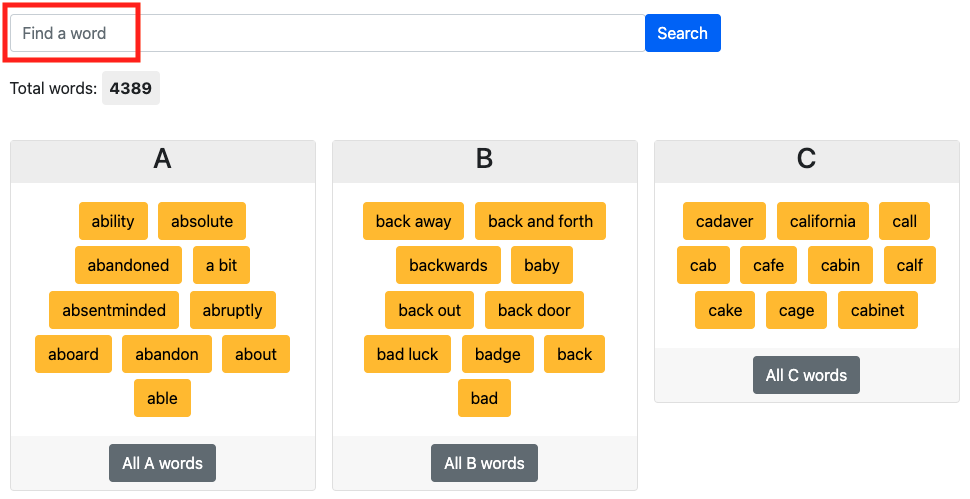Image resolution: width=970 pixels, height=499 pixels.
Task: Select the word absentminded
Action: [x=114, y=310]
